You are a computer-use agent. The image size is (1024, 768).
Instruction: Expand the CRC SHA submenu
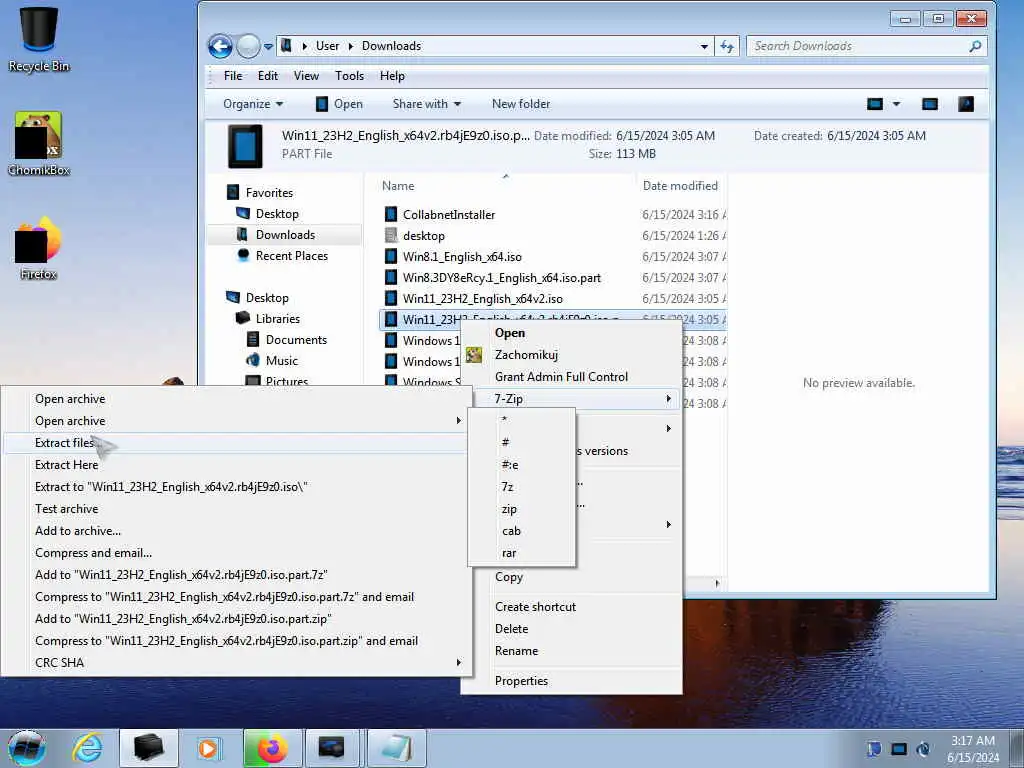coord(458,662)
